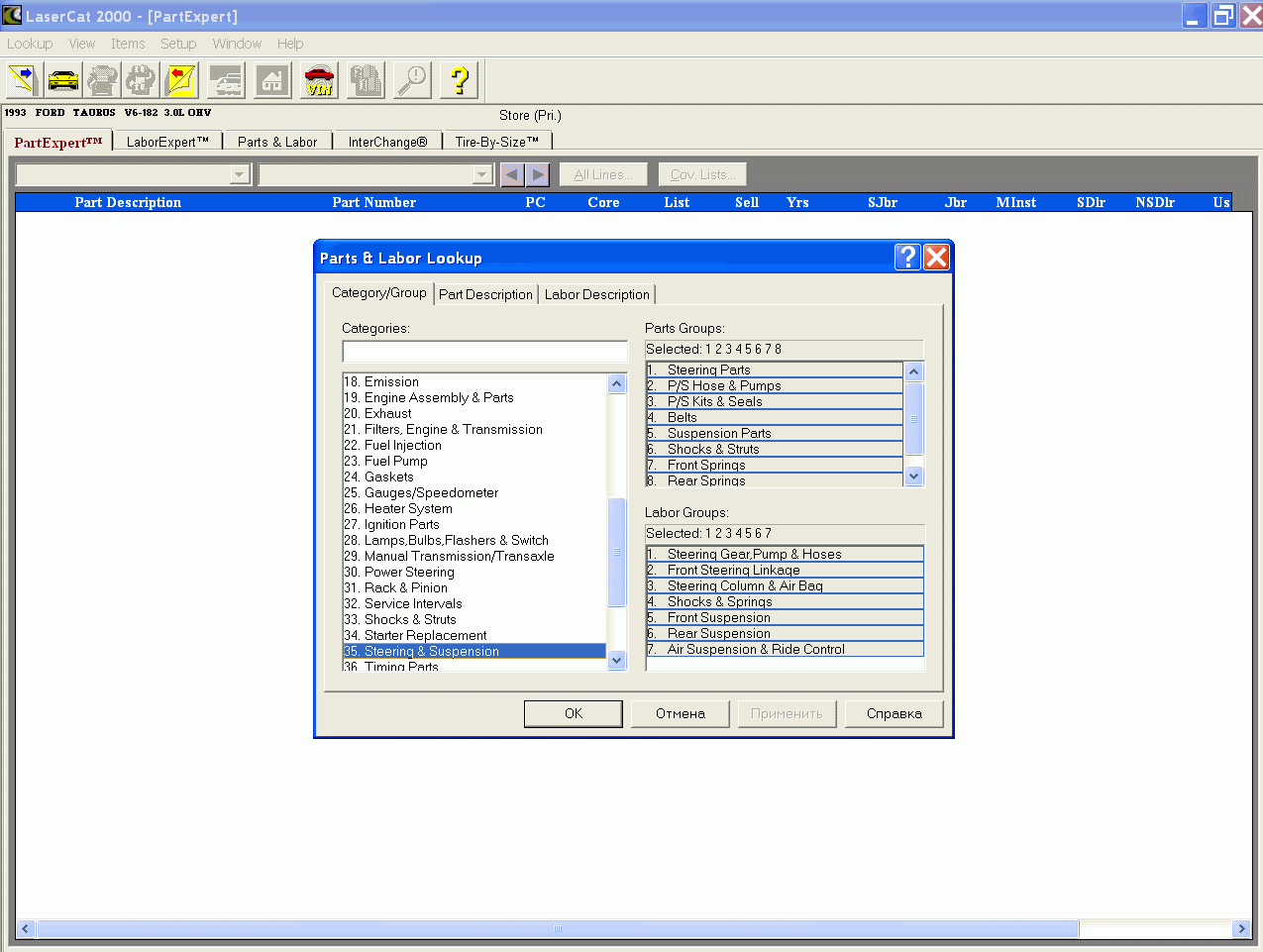Switch to the InterChange tab
This screenshot has width=1263, height=952.
tap(387, 142)
